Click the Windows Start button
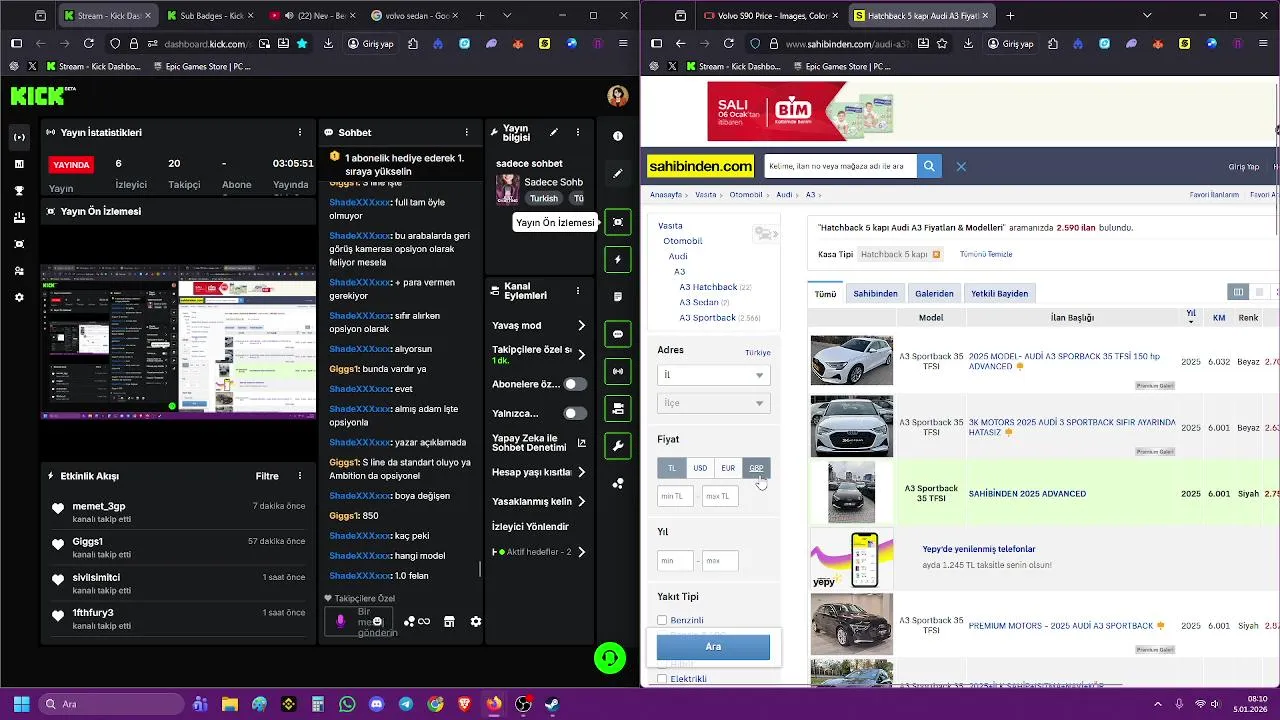The width and height of the screenshot is (1280, 720). point(21,704)
